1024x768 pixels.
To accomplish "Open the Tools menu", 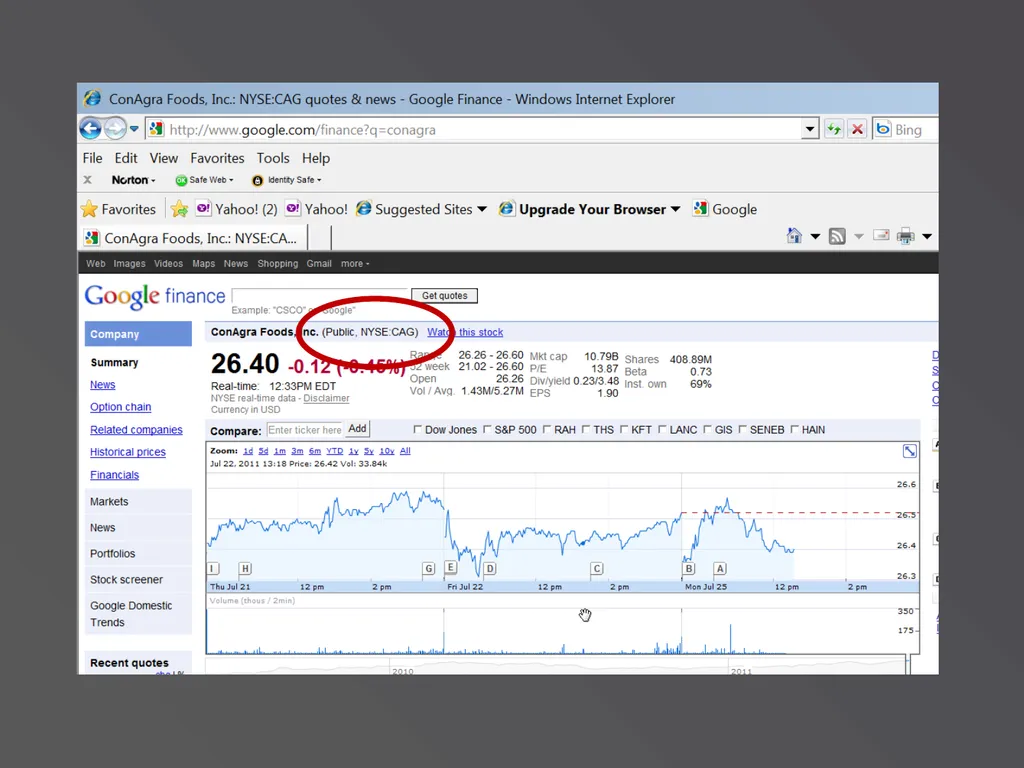I will [272, 158].
